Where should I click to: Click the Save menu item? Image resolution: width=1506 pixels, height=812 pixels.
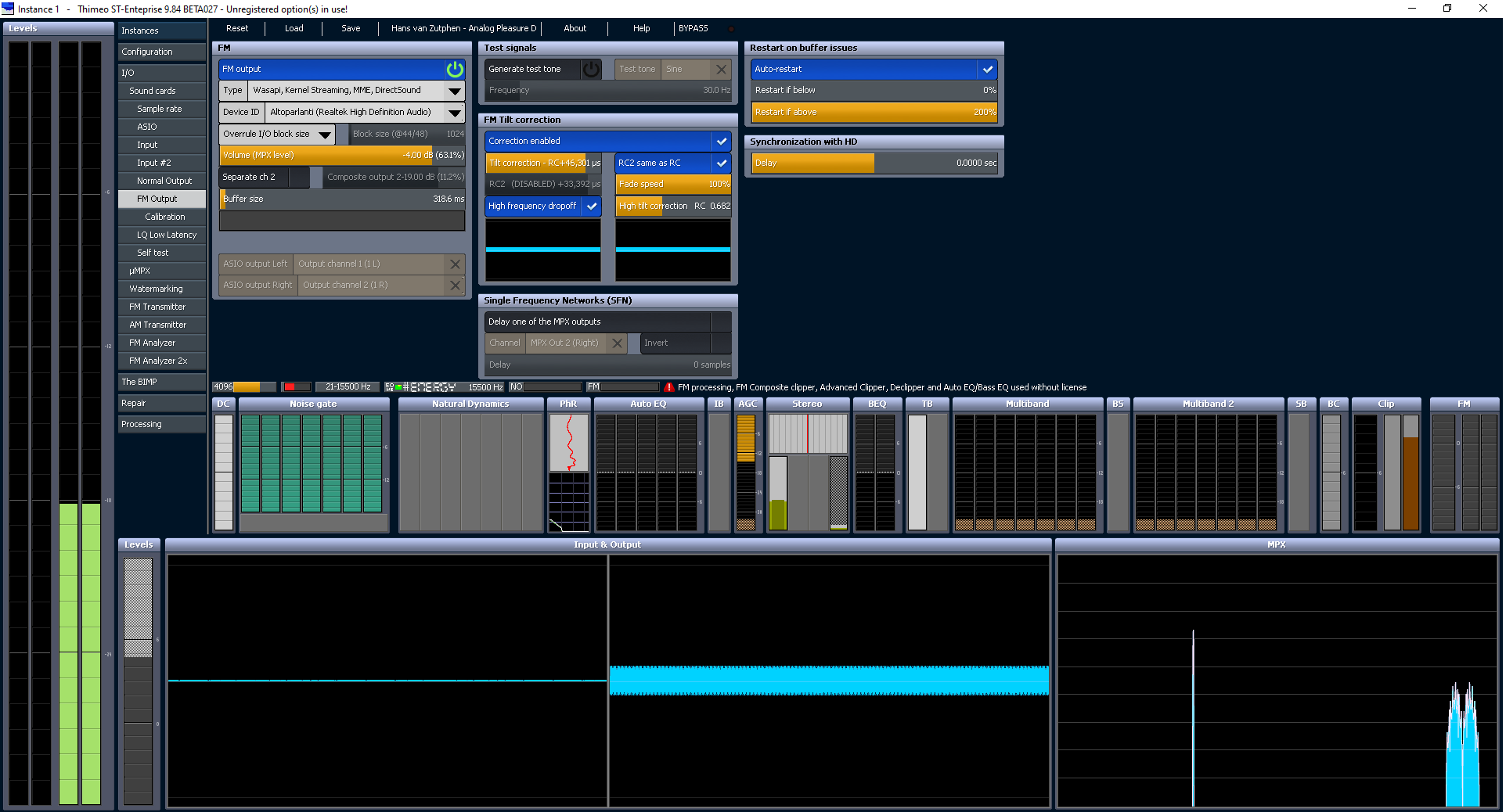[351, 28]
